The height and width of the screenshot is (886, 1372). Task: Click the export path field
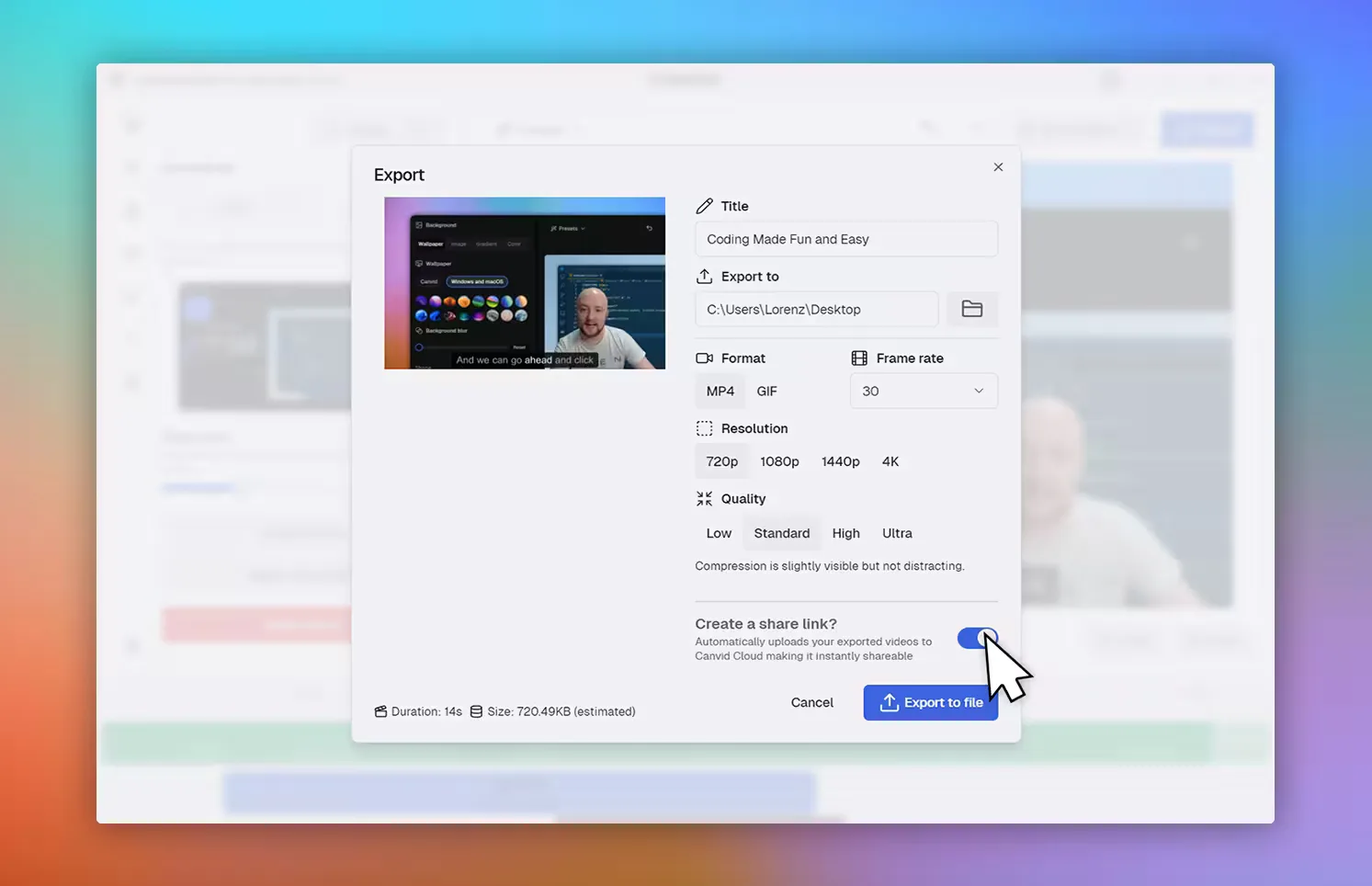pos(816,309)
